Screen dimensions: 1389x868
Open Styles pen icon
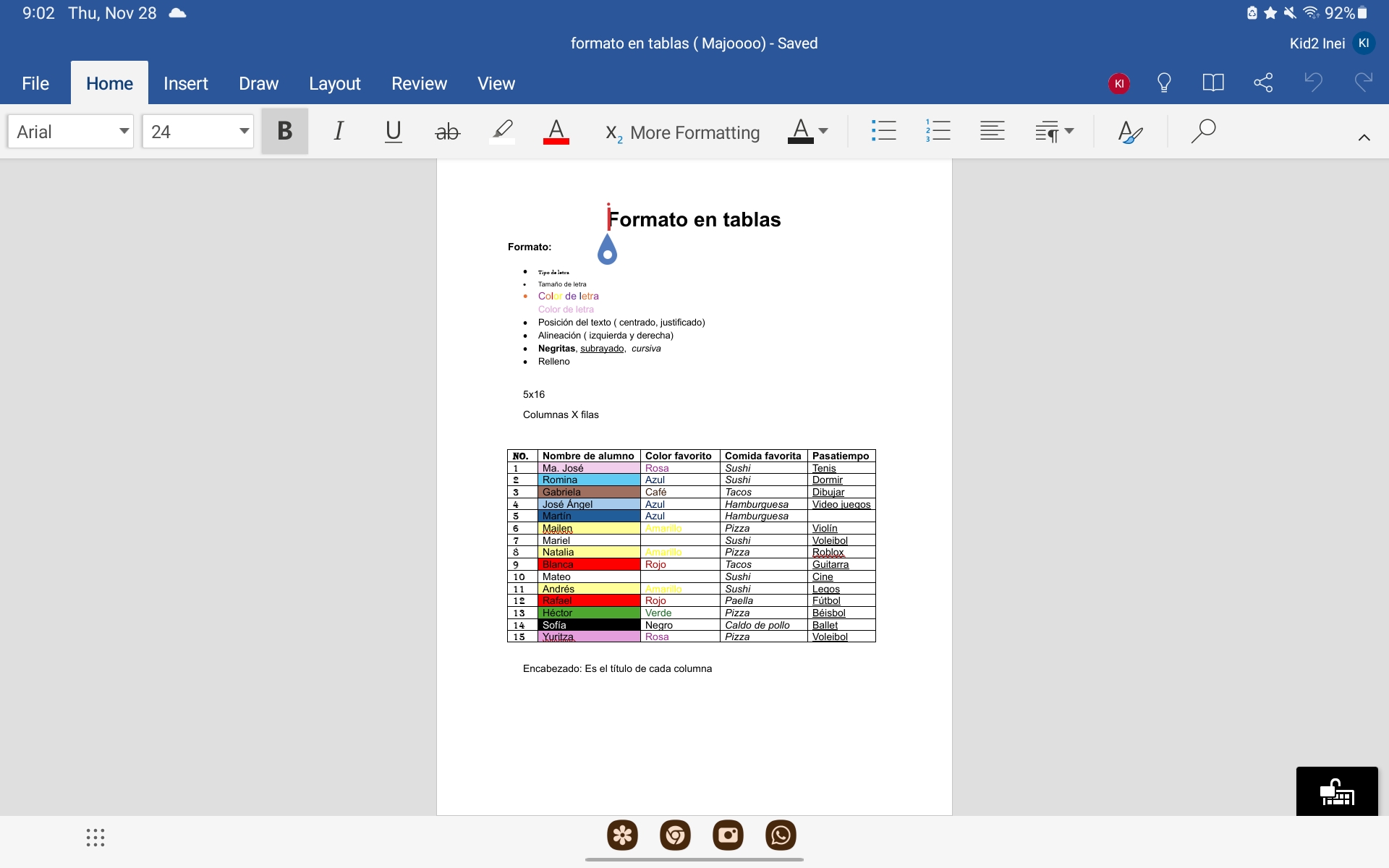coord(1129,132)
